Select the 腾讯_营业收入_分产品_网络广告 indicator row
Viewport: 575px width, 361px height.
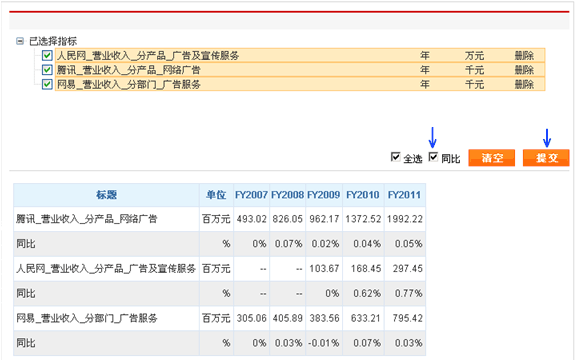300,70
